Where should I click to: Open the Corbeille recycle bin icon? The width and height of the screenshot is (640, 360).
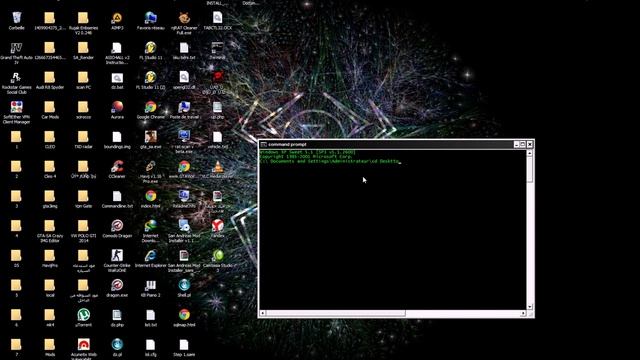[16, 18]
